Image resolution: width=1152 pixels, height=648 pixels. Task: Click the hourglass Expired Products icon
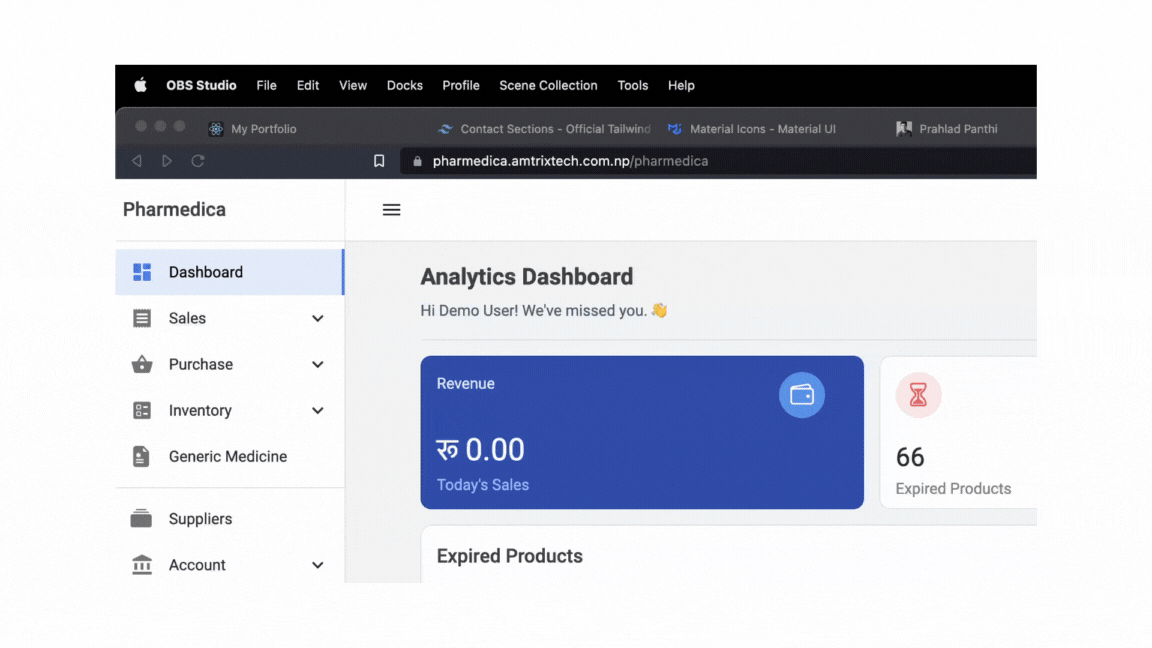(918, 396)
